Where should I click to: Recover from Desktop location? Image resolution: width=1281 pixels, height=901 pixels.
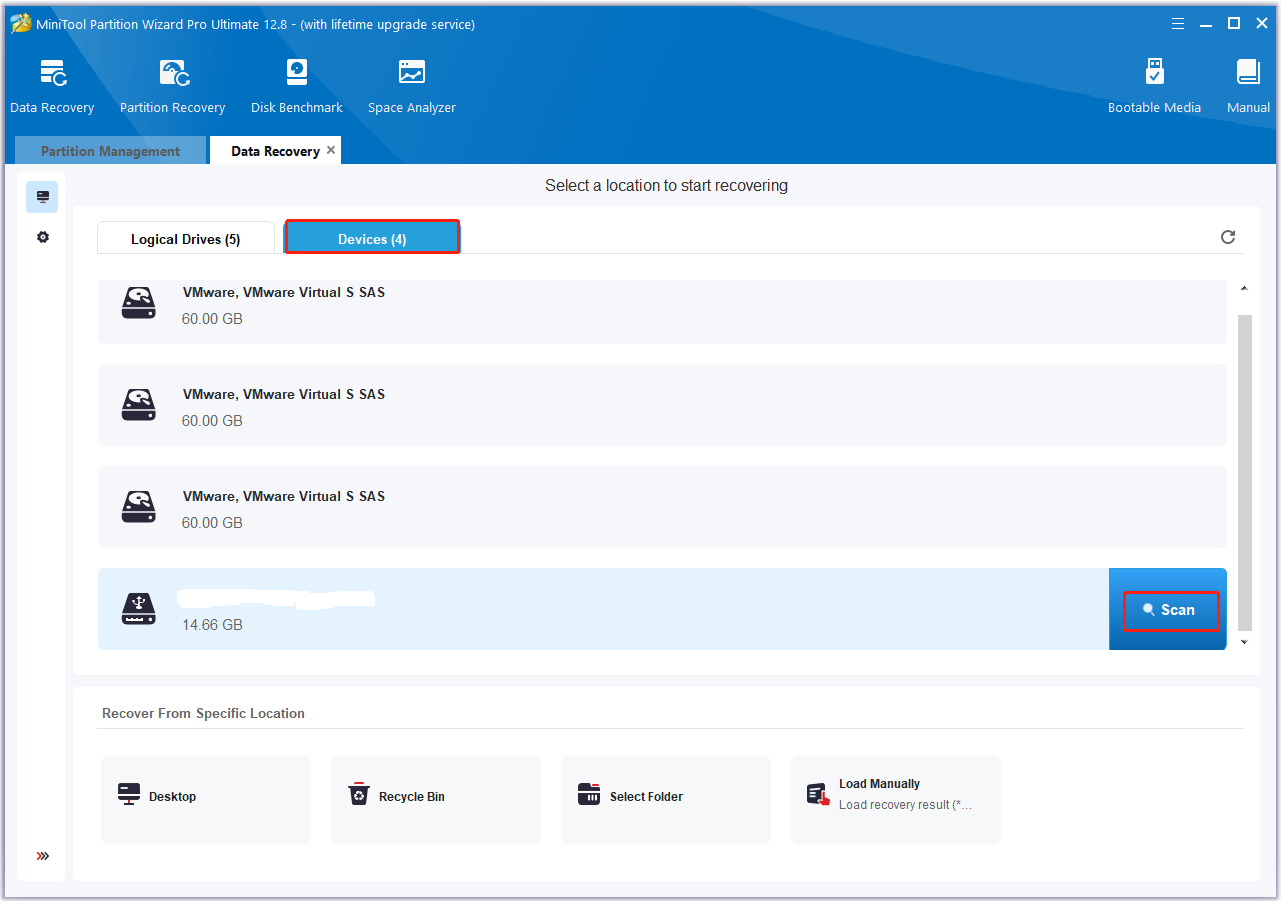pos(206,799)
